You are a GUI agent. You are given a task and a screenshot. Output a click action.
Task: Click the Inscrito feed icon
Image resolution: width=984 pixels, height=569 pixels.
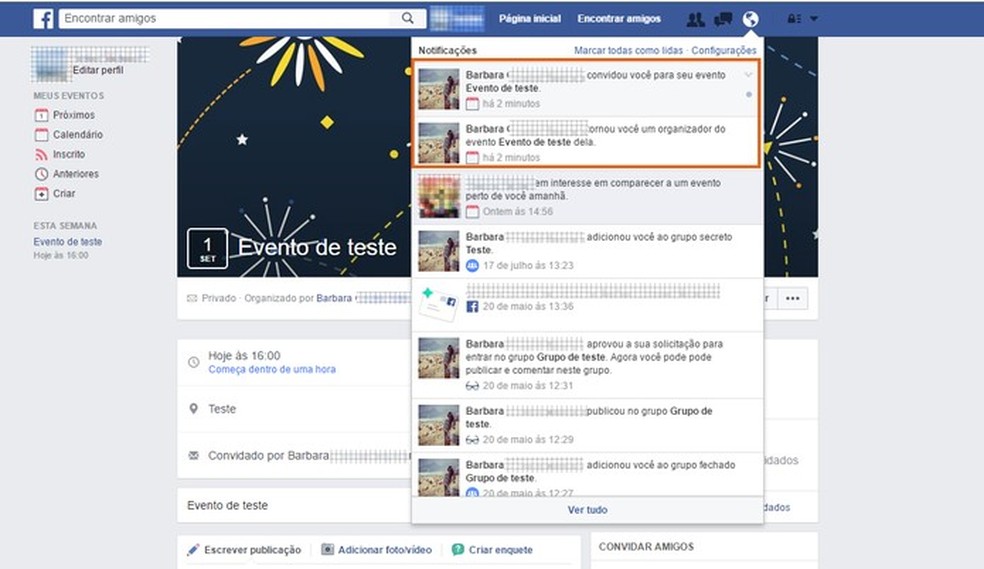(41, 154)
